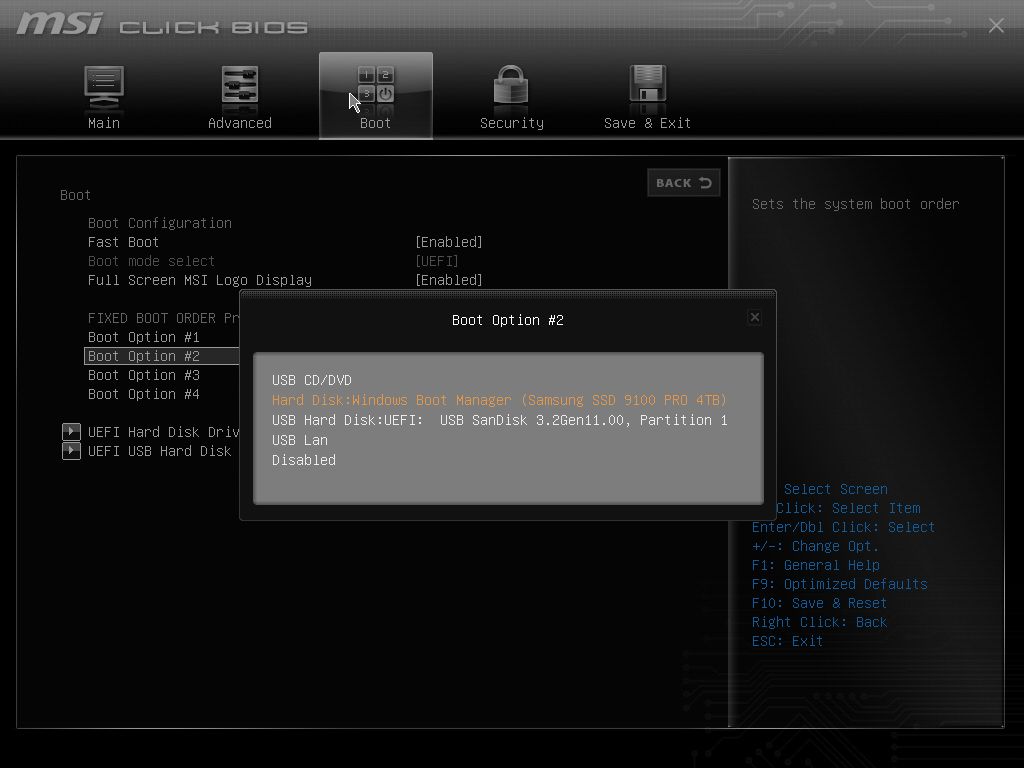The width and height of the screenshot is (1024, 768).
Task: Change Fast Boot [Enabled] value
Action: (x=449, y=242)
